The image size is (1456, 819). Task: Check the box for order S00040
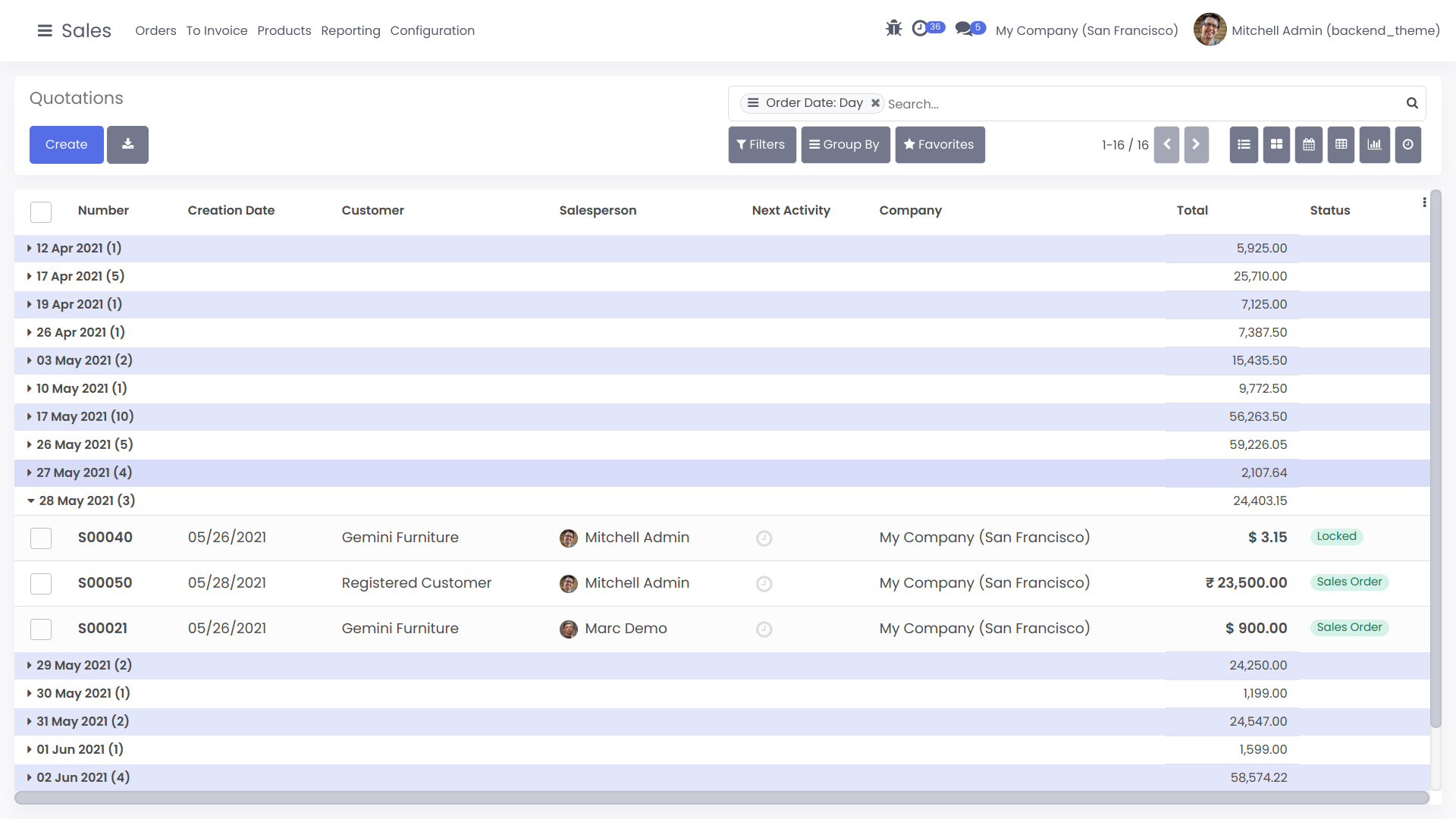[41, 538]
